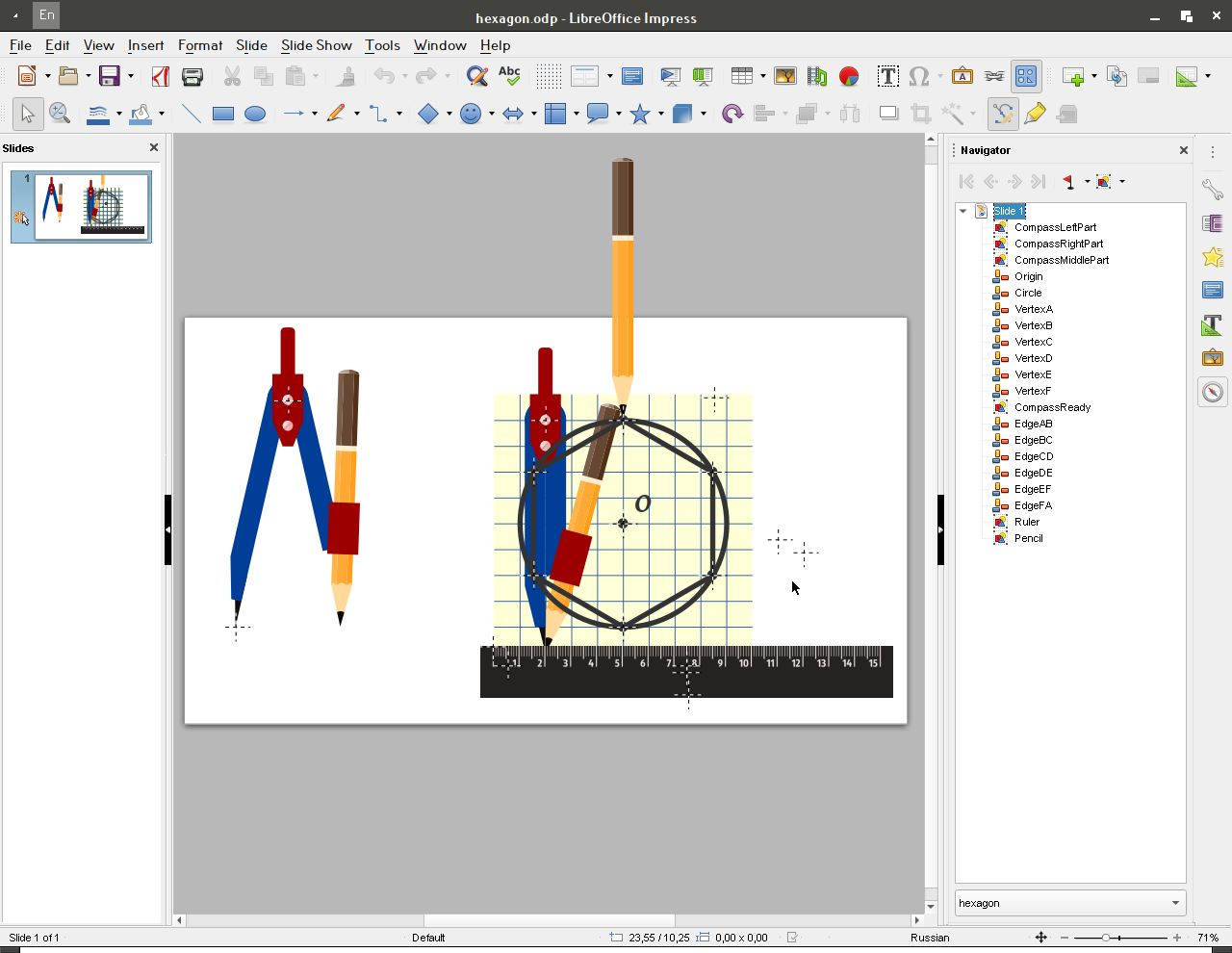Close the Slides panel
The width and height of the screenshot is (1232, 953).
[x=153, y=147]
